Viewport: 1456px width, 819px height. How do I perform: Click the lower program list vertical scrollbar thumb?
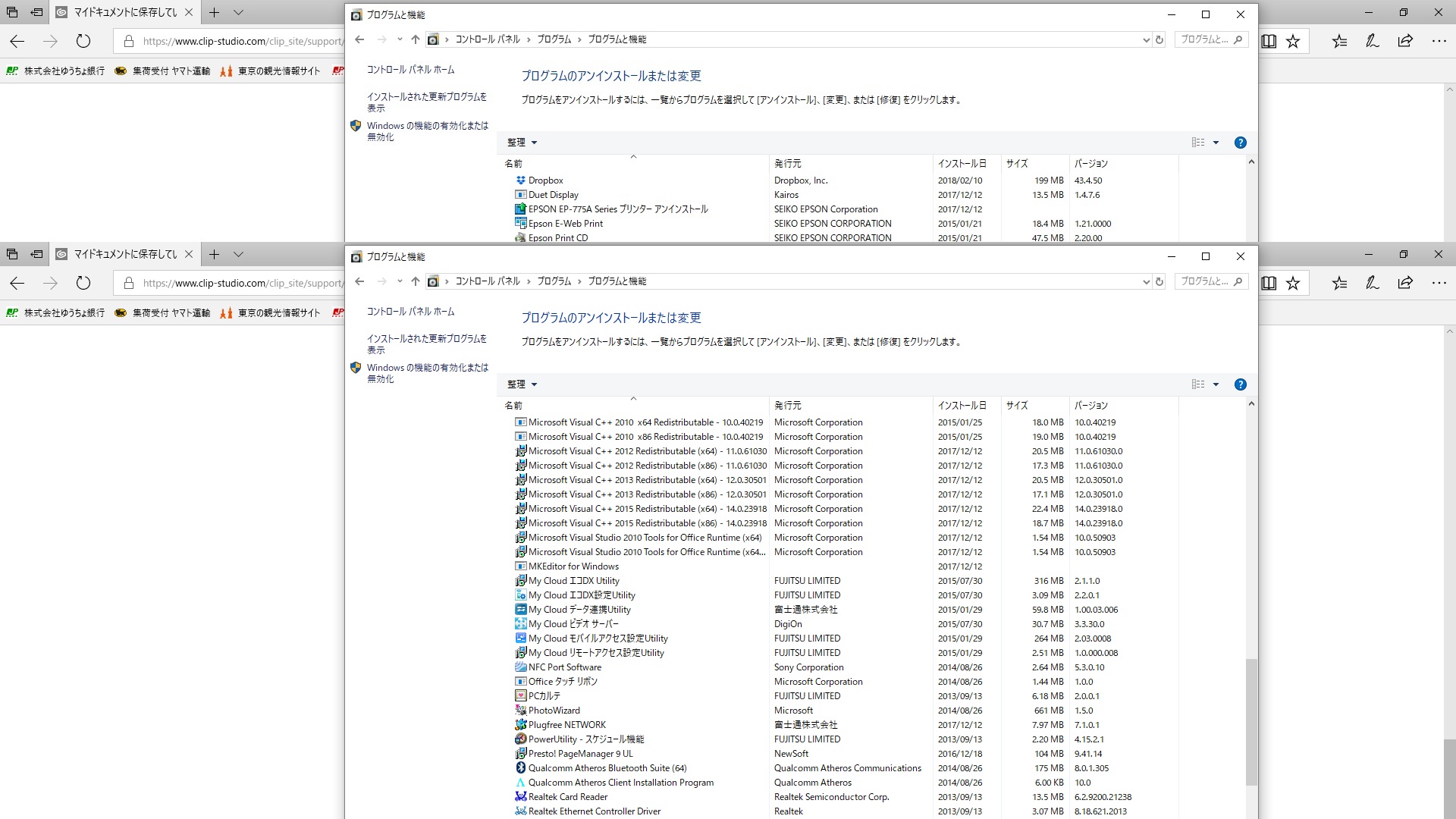pyautogui.click(x=1251, y=720)
